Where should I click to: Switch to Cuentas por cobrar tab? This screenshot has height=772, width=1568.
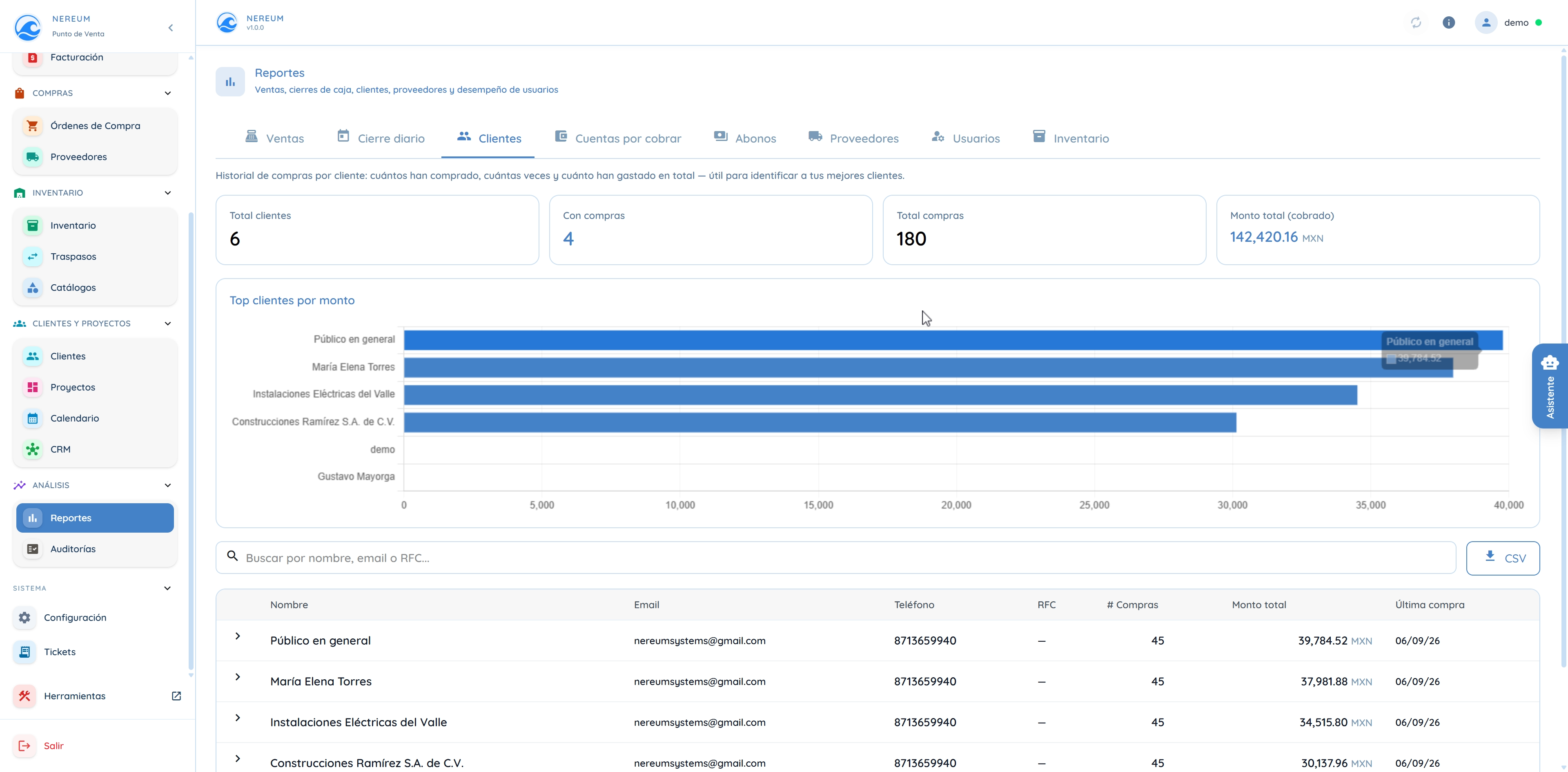tap(618, 138)
